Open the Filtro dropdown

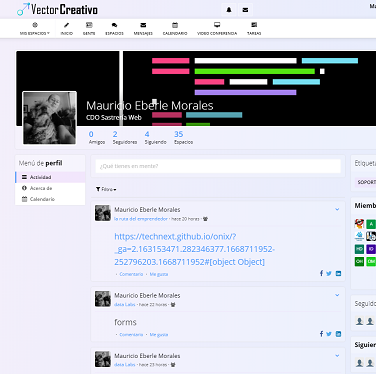click(106, 189)
